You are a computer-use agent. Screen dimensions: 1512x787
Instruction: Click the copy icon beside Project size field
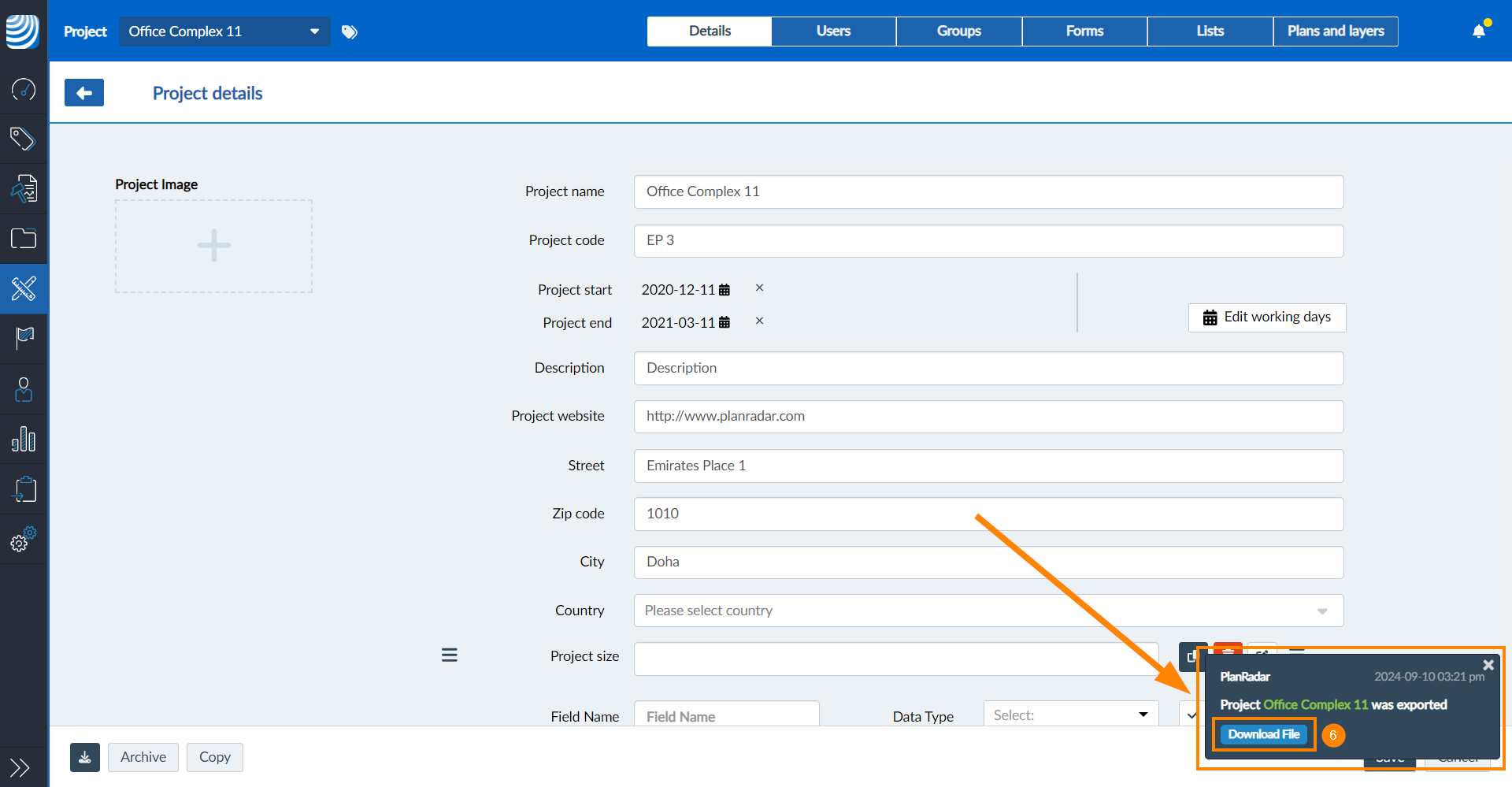coord(1191,656)
